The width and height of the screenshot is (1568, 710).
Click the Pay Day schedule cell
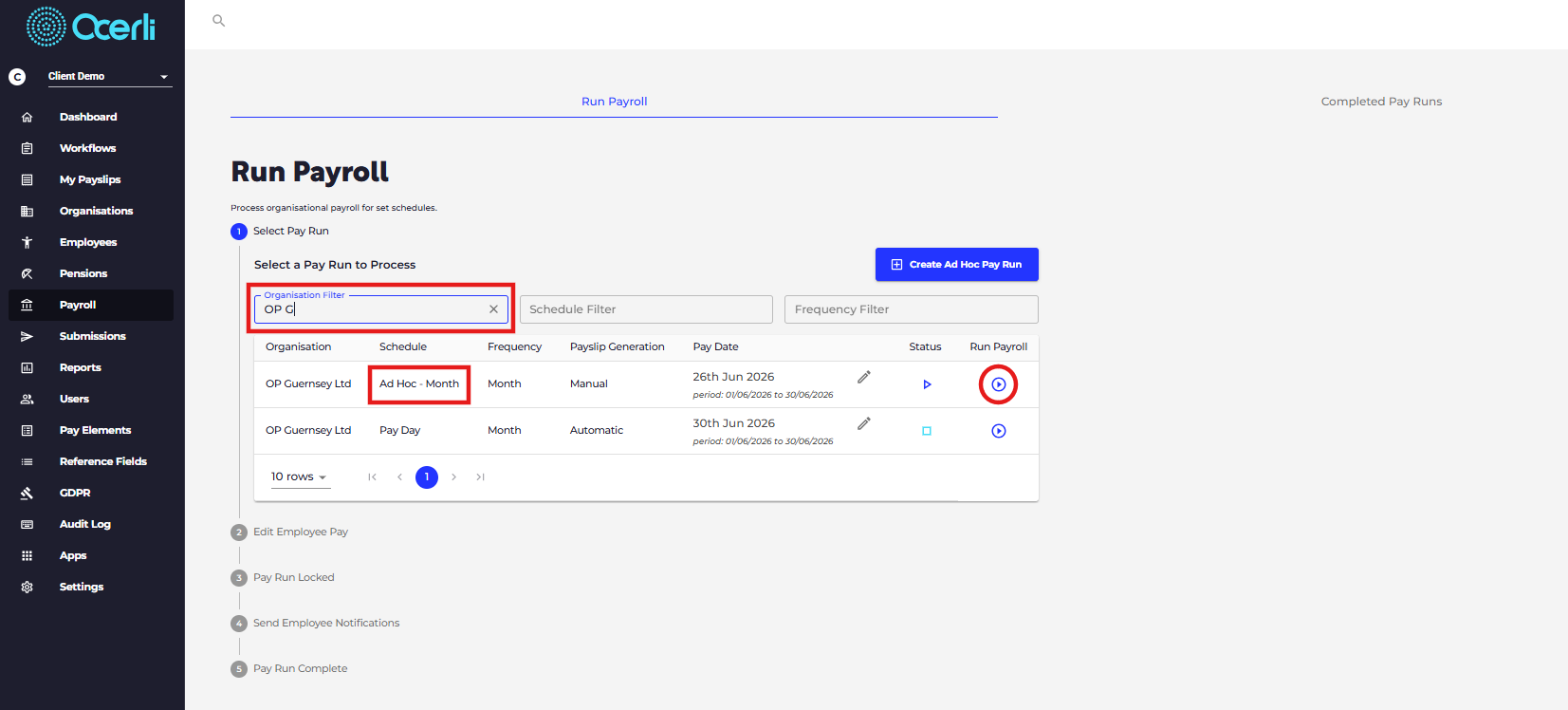click(399, 430)
